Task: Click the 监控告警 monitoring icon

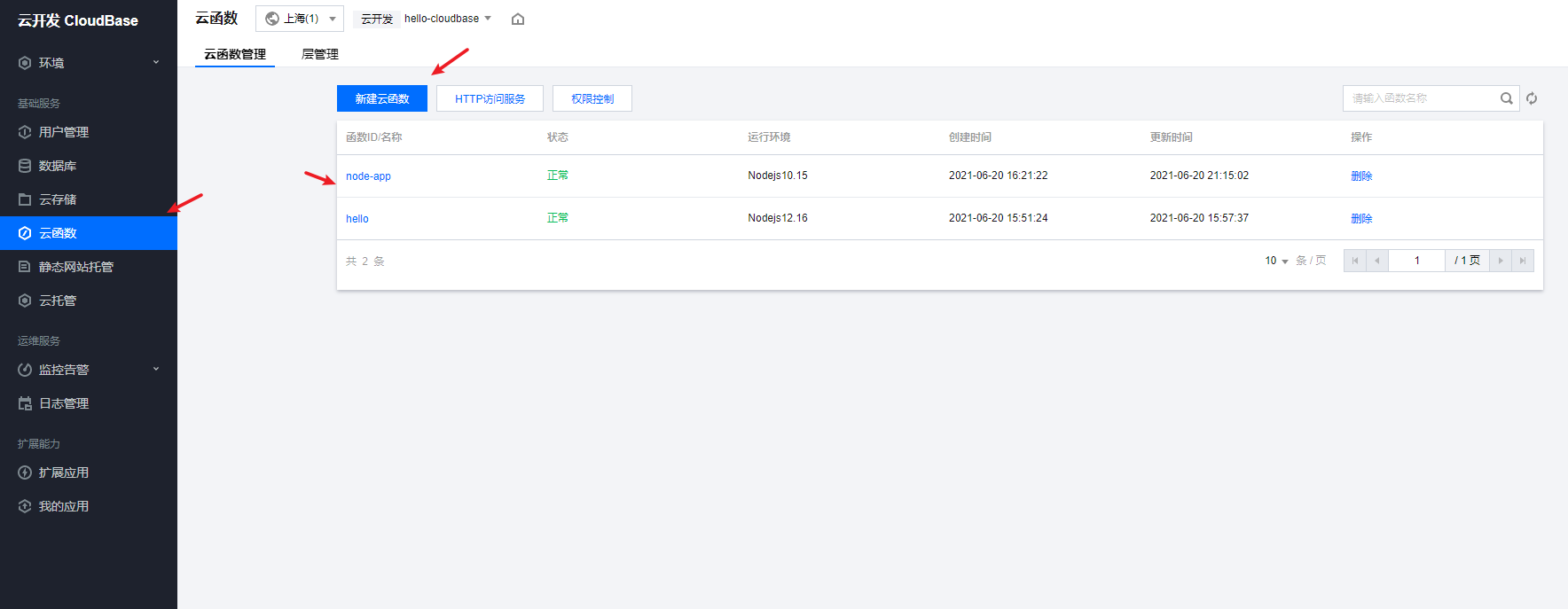Action: pos(25,370)
